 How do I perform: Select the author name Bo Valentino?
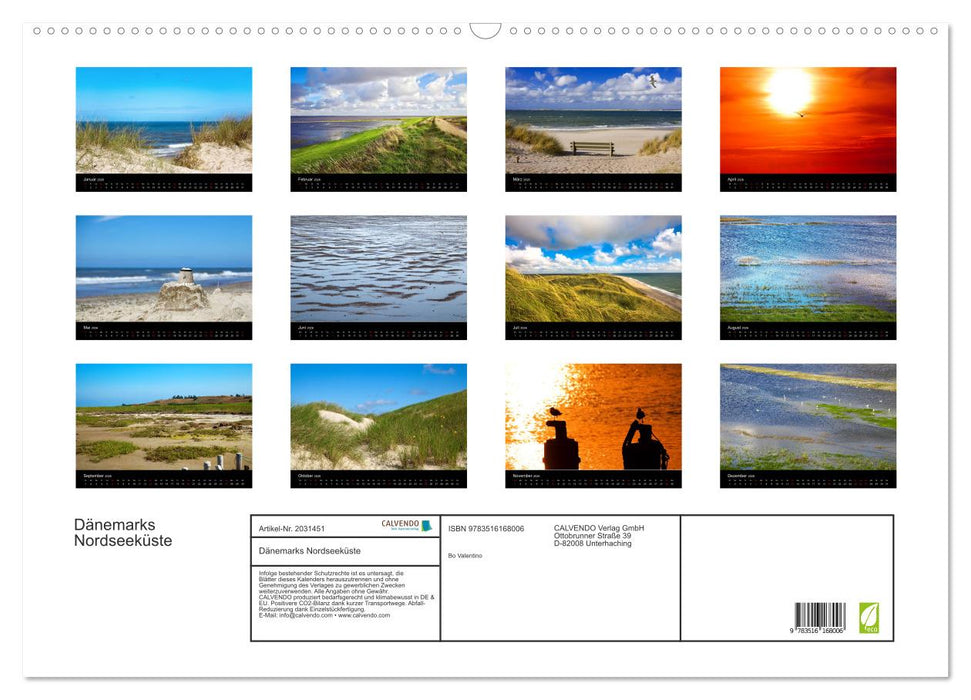click(x=464, y=553)
